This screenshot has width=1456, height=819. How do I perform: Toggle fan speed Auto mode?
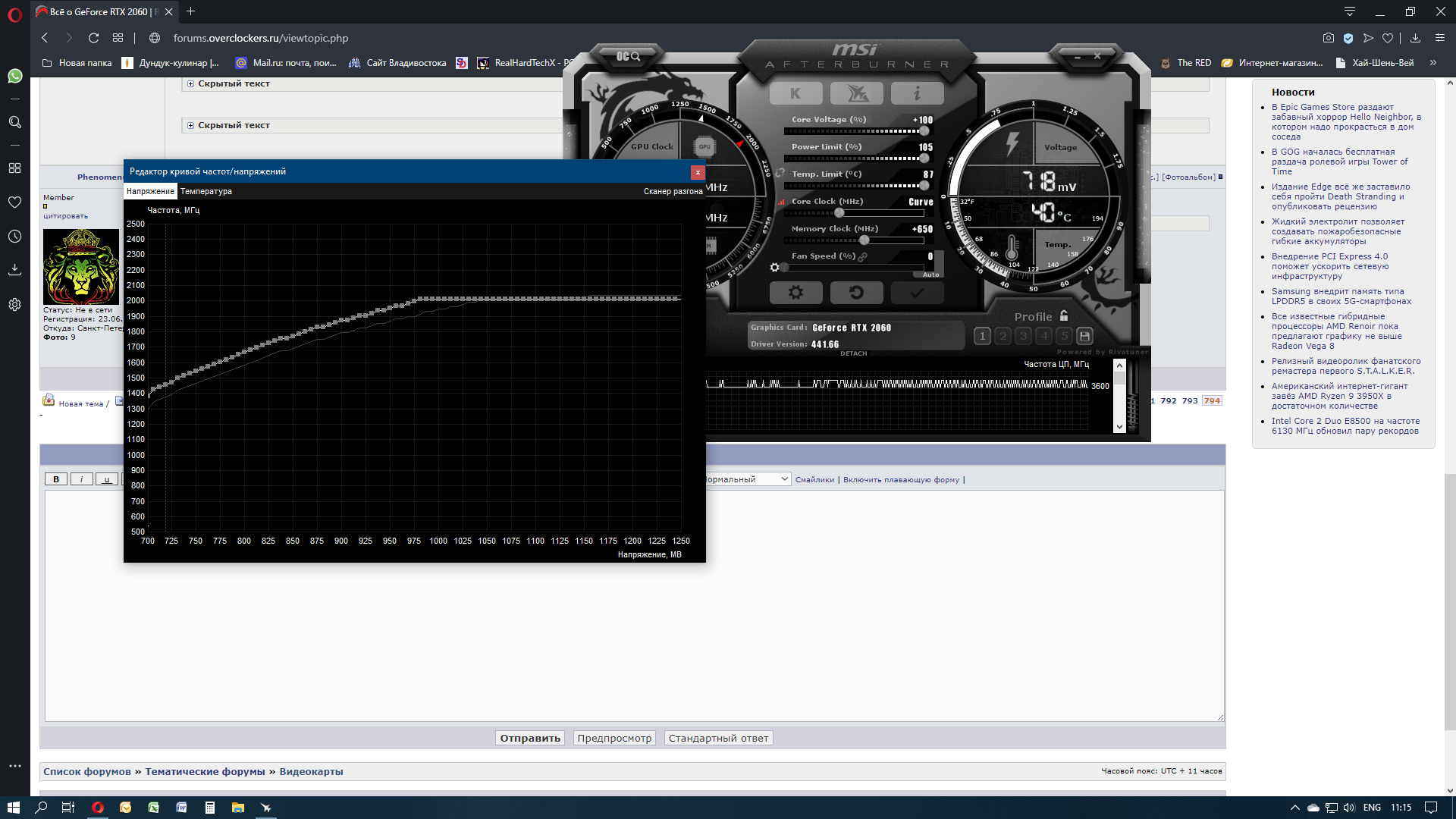[930, 275]
